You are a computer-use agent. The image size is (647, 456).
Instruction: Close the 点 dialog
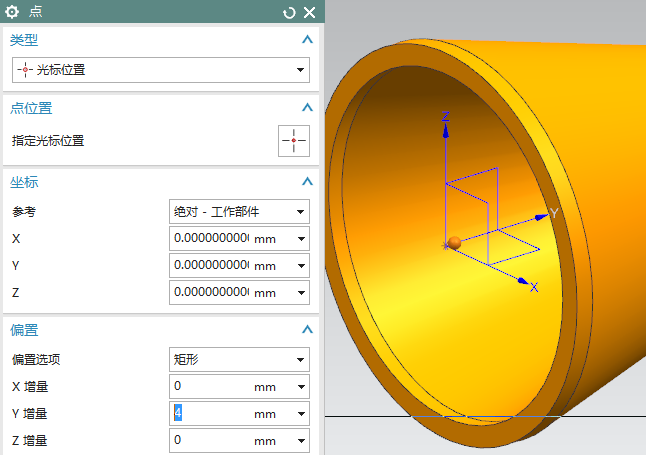(309, 12)
